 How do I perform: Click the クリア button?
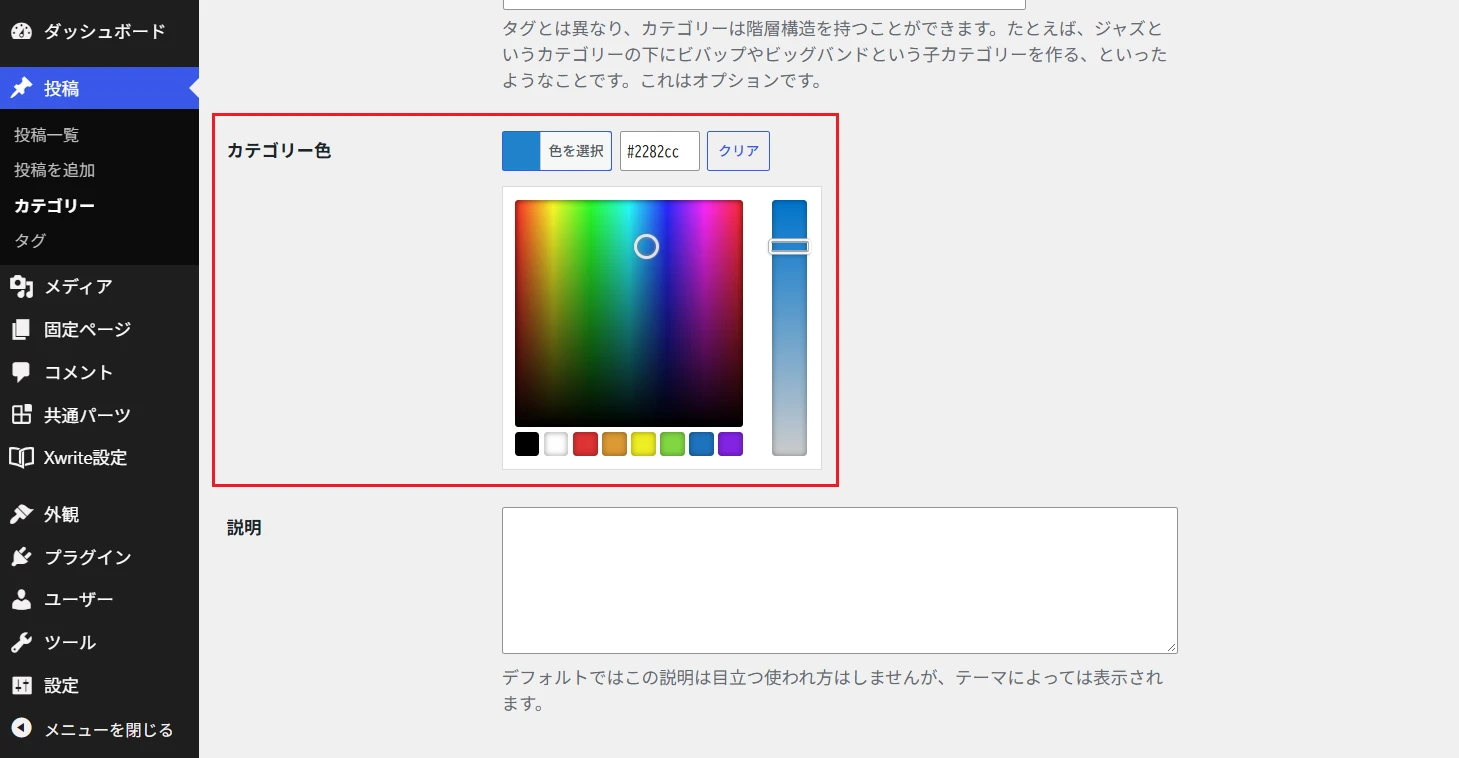tap(739, 151)
